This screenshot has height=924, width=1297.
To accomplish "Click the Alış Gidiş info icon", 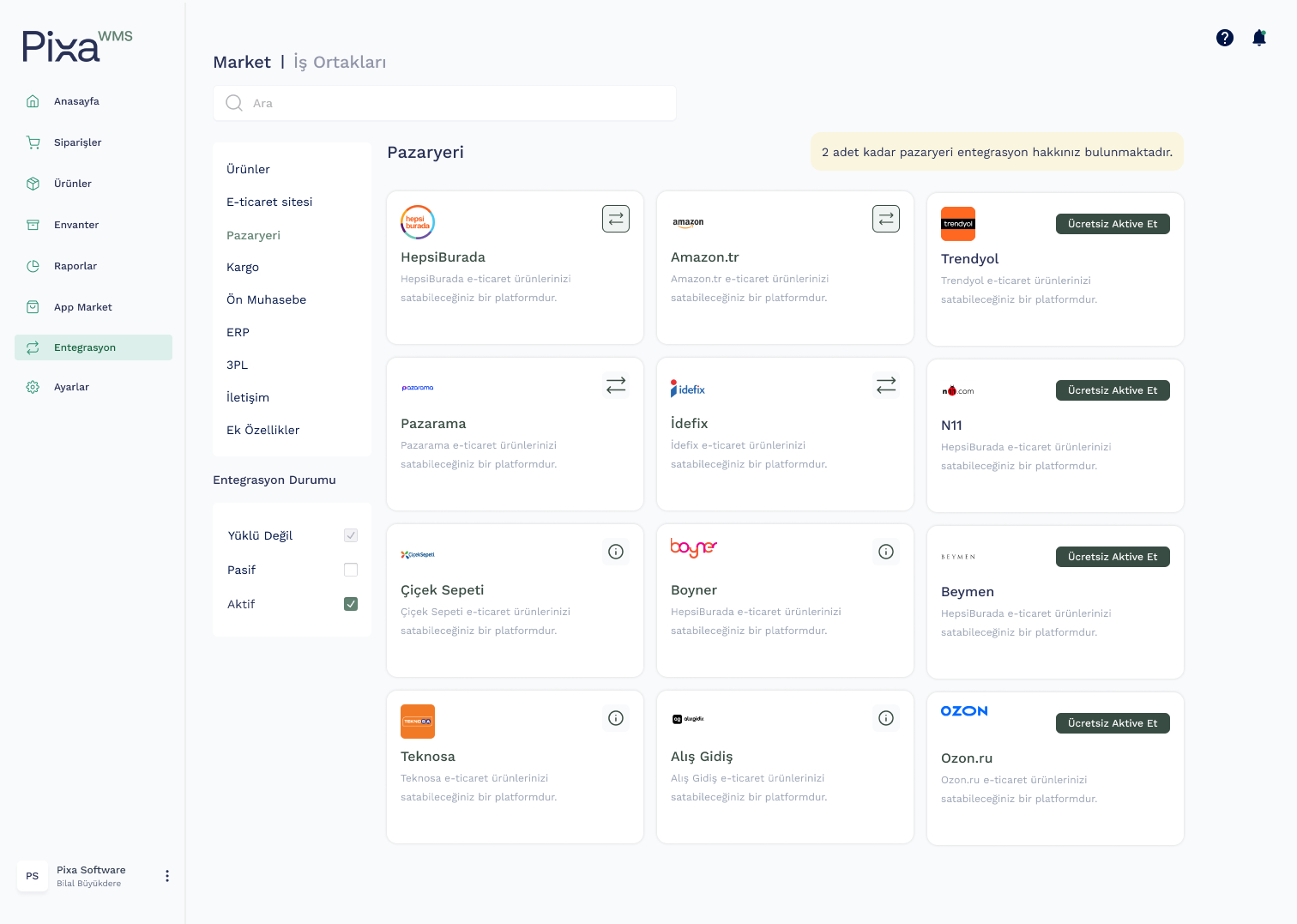I will [886, 718].
